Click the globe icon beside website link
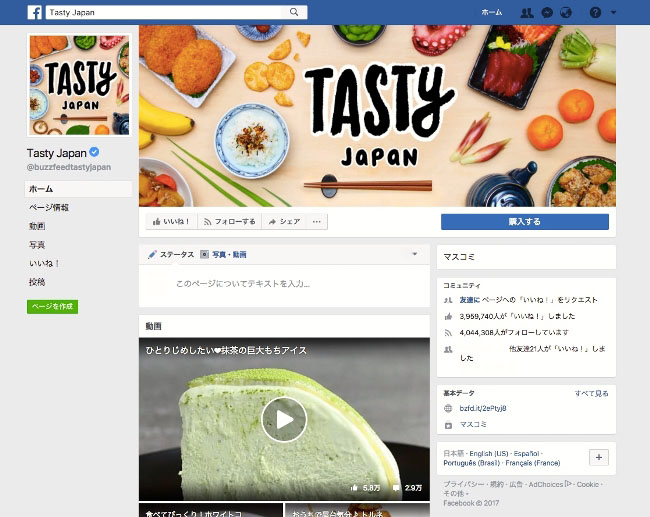Screen dimensions: 650x517 (448, 408)
